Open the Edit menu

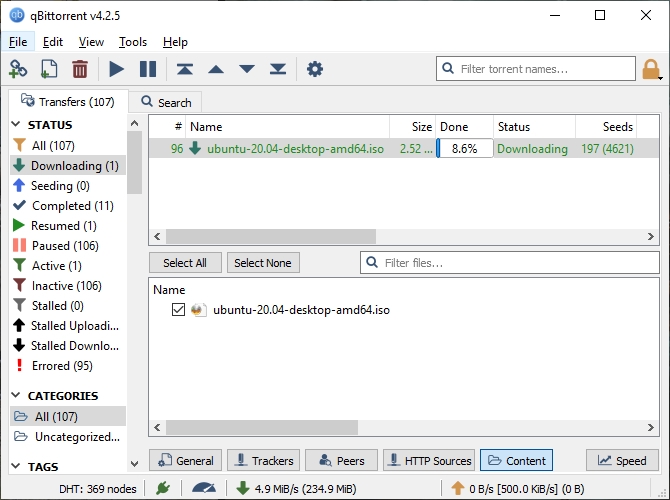click(53, 42)
